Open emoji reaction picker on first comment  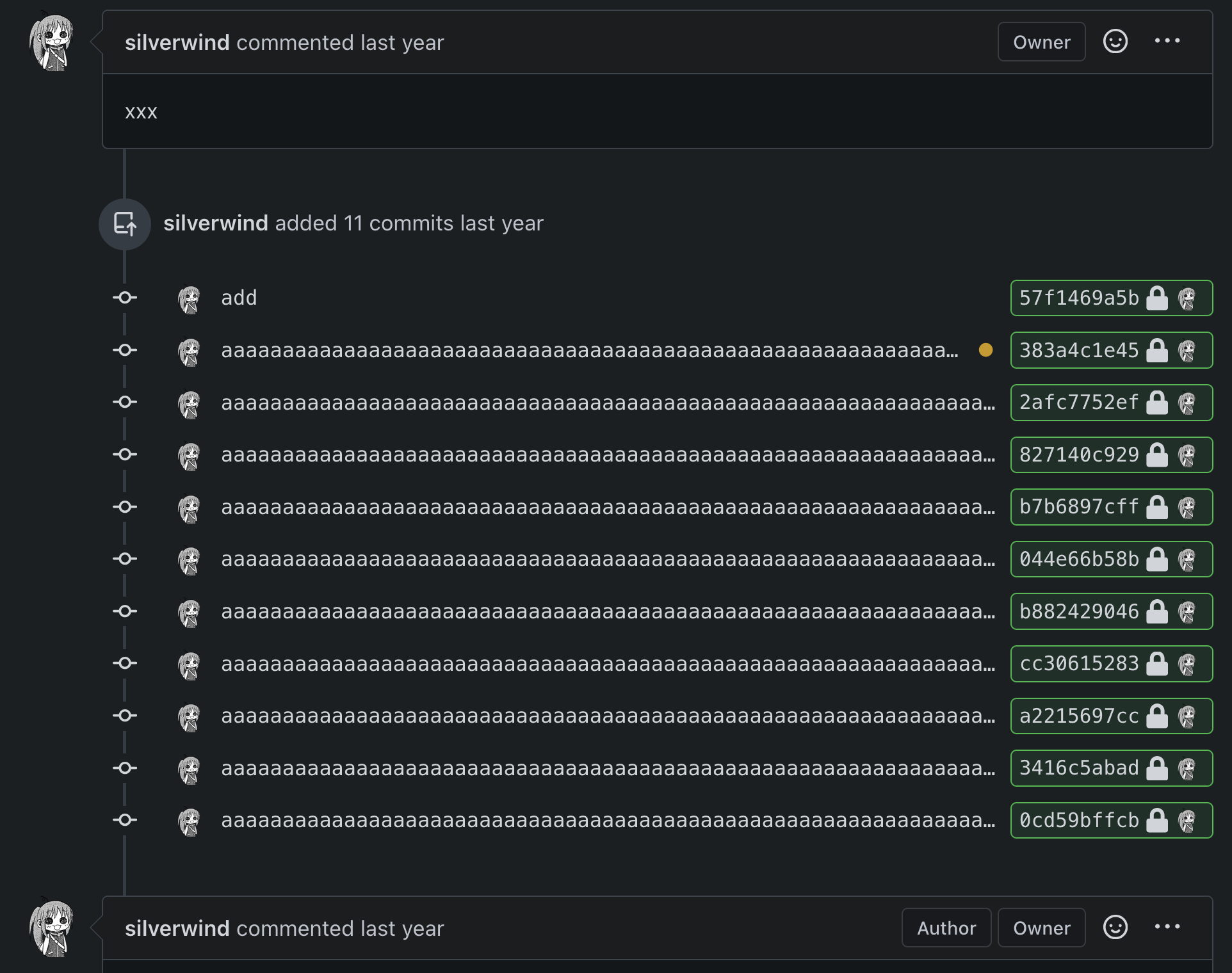(x=1115, y=42)
